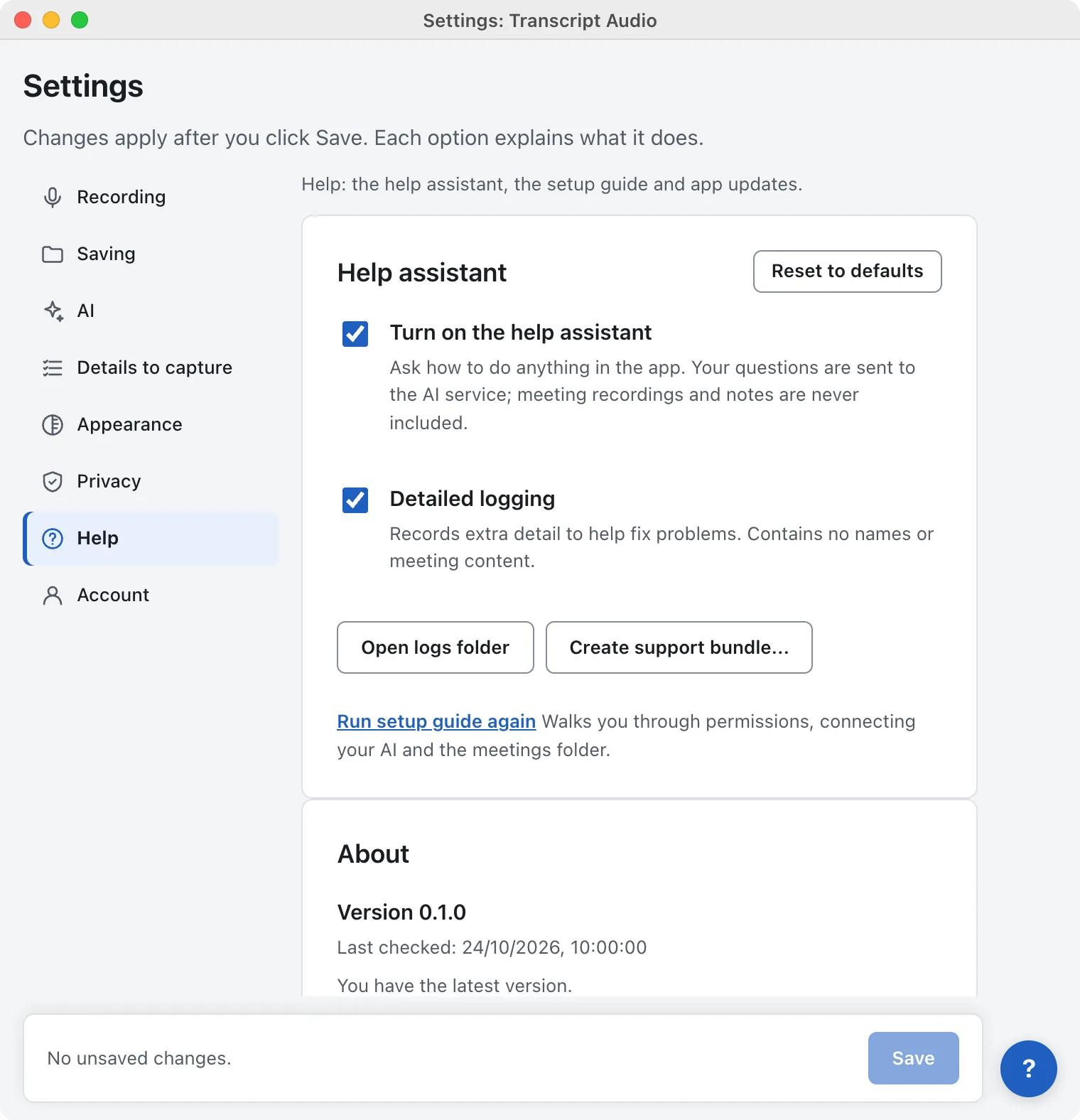The image size is (1080, 1120).
Task: Close the Settings window with red button
Action: (x=23, y=20)
